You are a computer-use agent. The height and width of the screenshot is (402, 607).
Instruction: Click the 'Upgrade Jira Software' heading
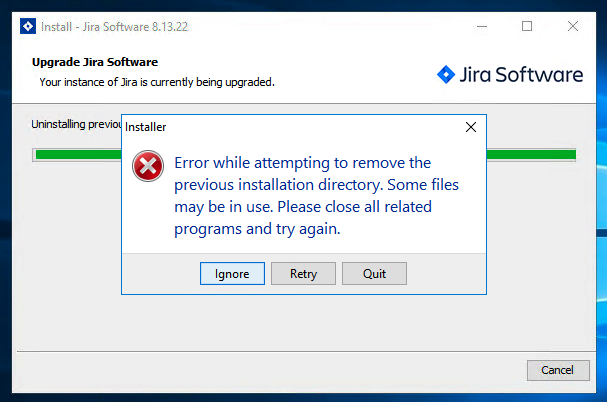(95, 62)
